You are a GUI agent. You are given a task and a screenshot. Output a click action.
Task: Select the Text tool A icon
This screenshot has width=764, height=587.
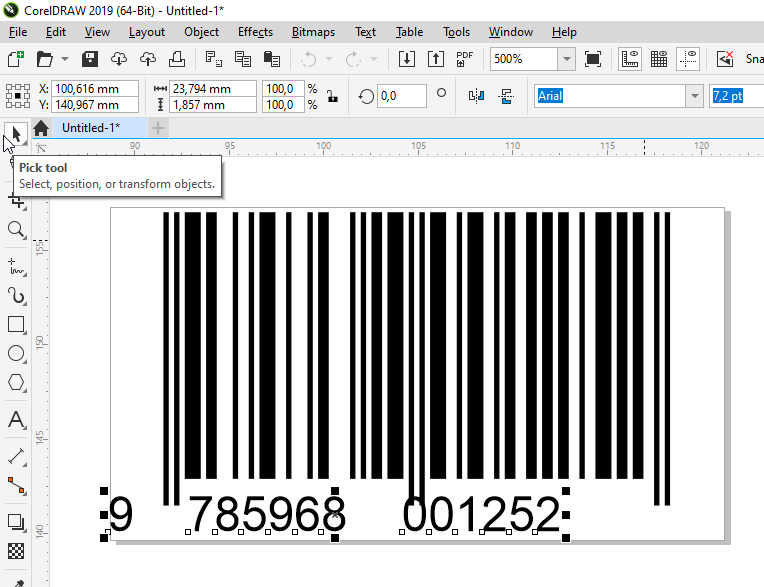pyautogui.click(x=16, y=419)
